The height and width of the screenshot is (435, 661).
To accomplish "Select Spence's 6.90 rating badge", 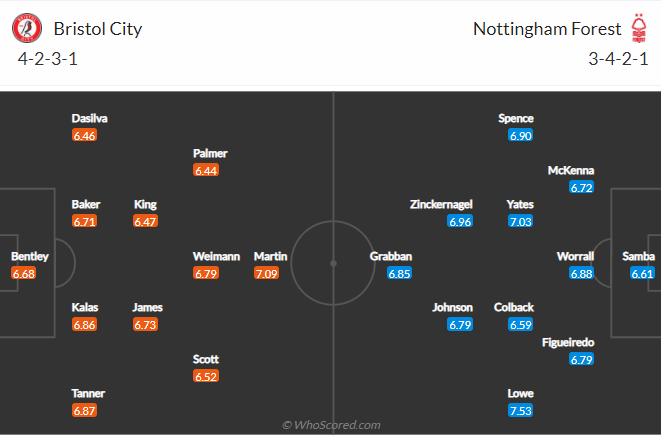I will (x=521, y=135).
